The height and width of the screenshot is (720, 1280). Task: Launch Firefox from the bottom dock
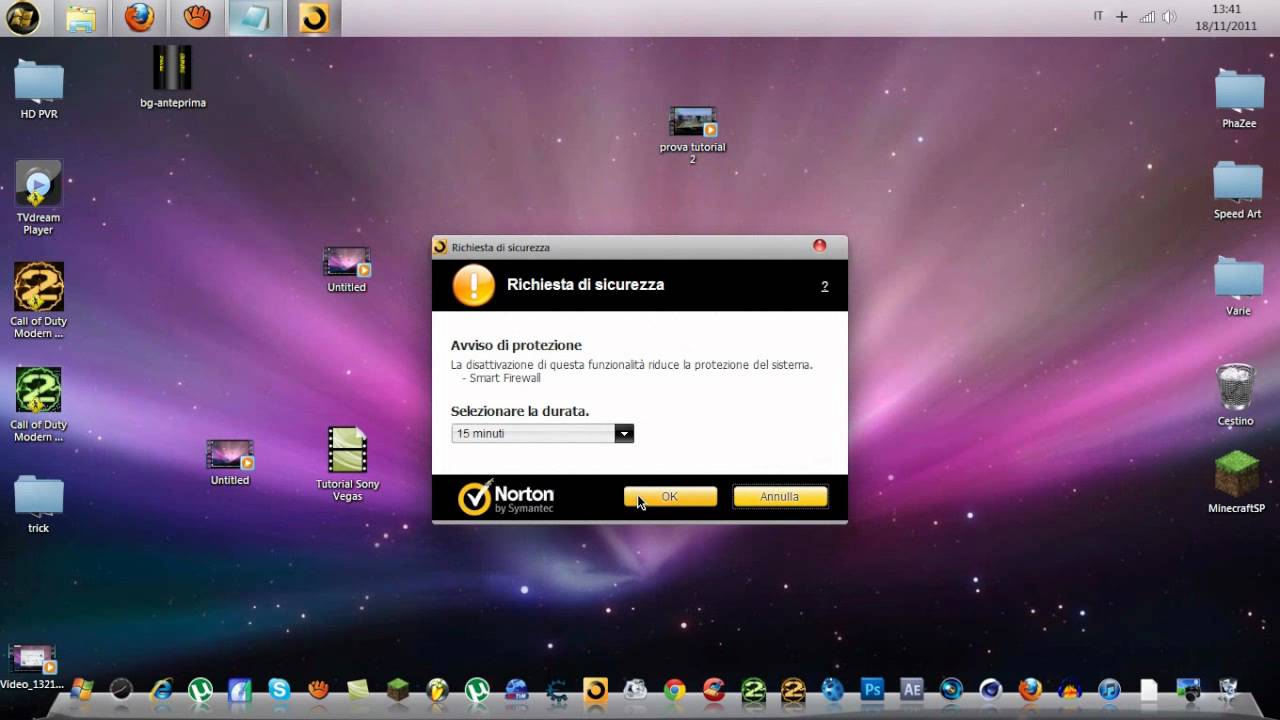[x=1030, y=689]
